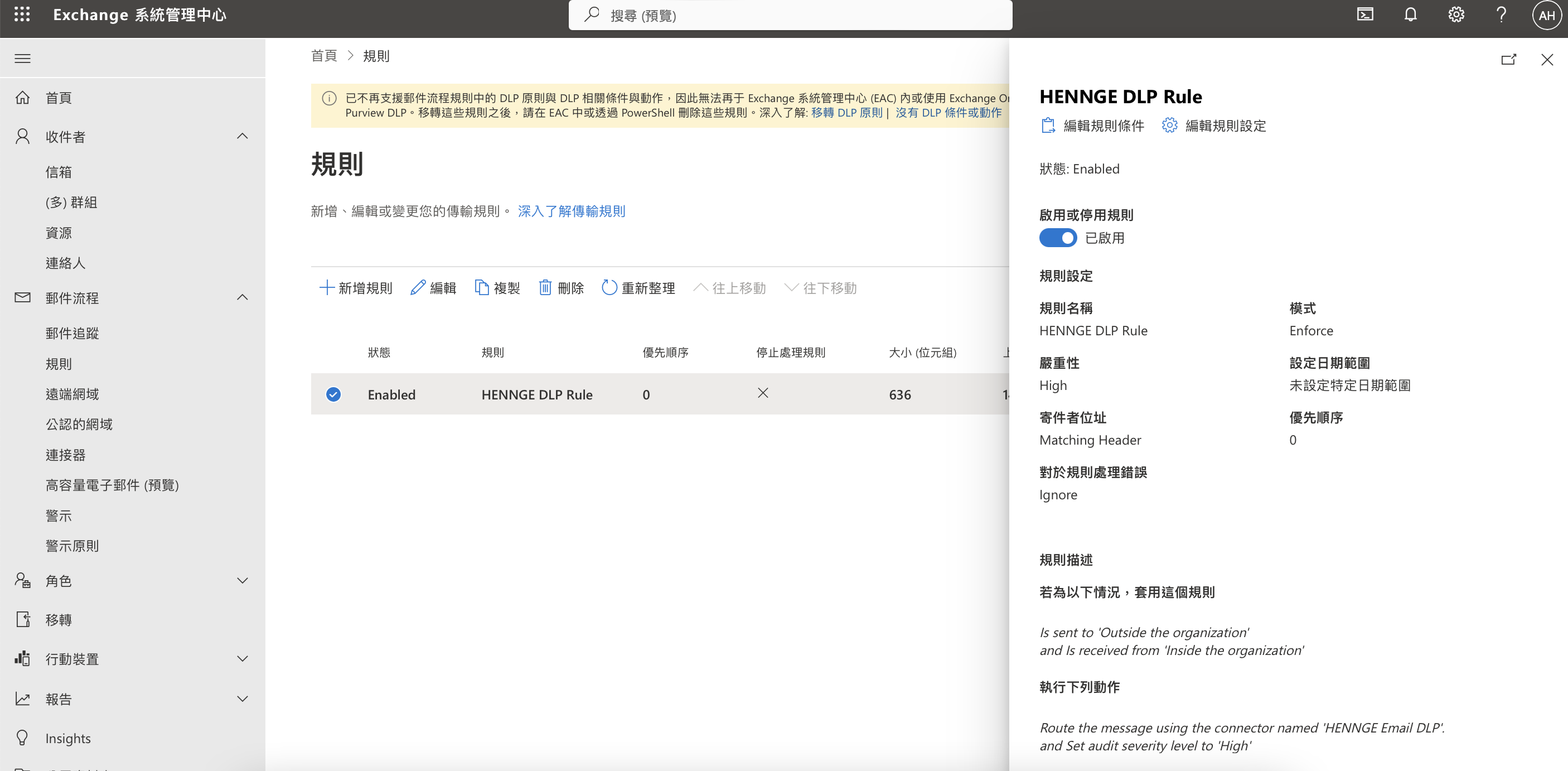The height and width of the screenshot is (771, 1568).
Task: Click the search magnifier icon
Action: 592,15
